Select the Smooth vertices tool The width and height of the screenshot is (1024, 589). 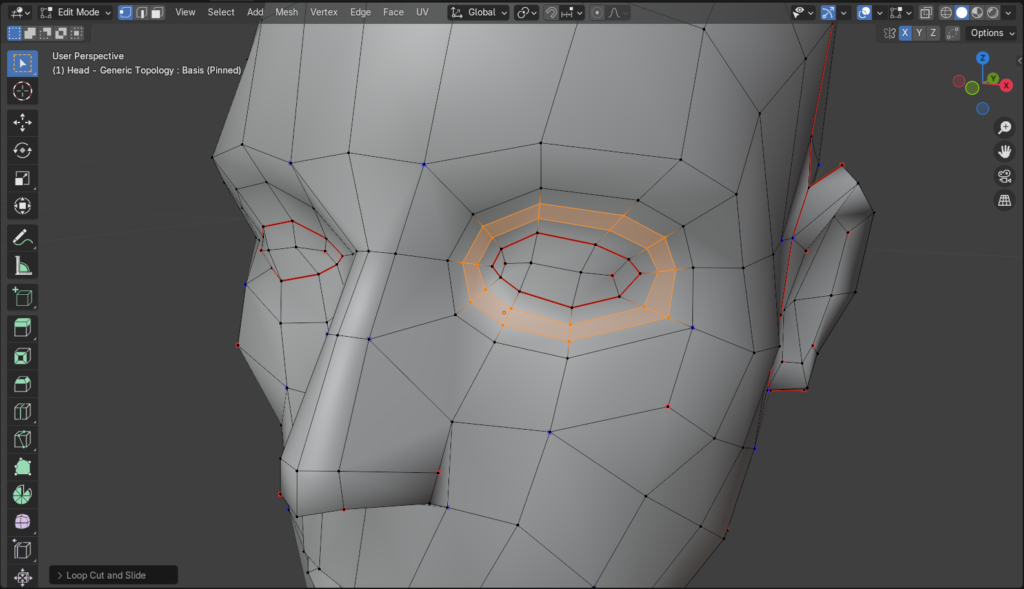point(22,522)
